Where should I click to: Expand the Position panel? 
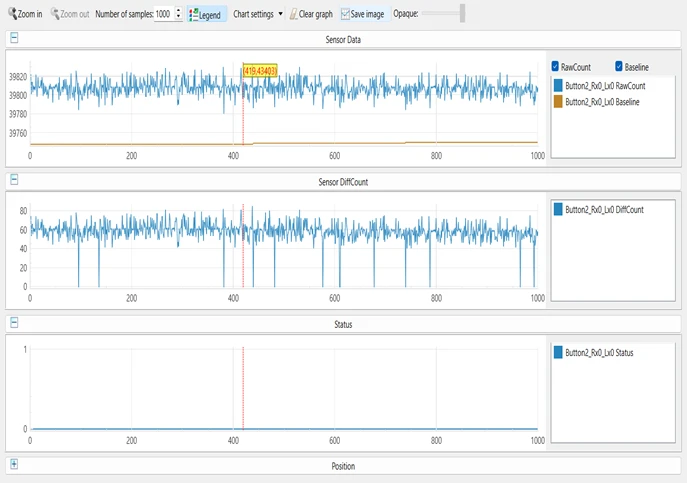click(14, 465)
